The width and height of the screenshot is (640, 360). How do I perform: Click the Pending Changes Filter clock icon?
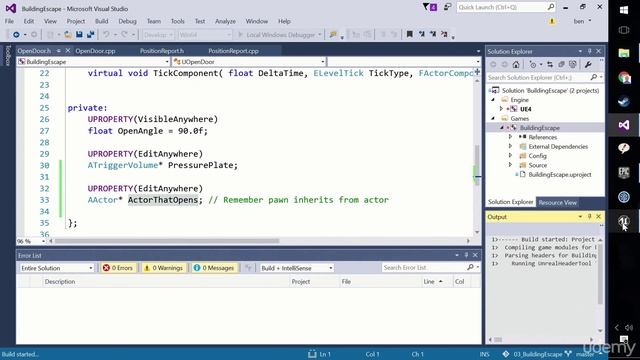click(533, 64)
